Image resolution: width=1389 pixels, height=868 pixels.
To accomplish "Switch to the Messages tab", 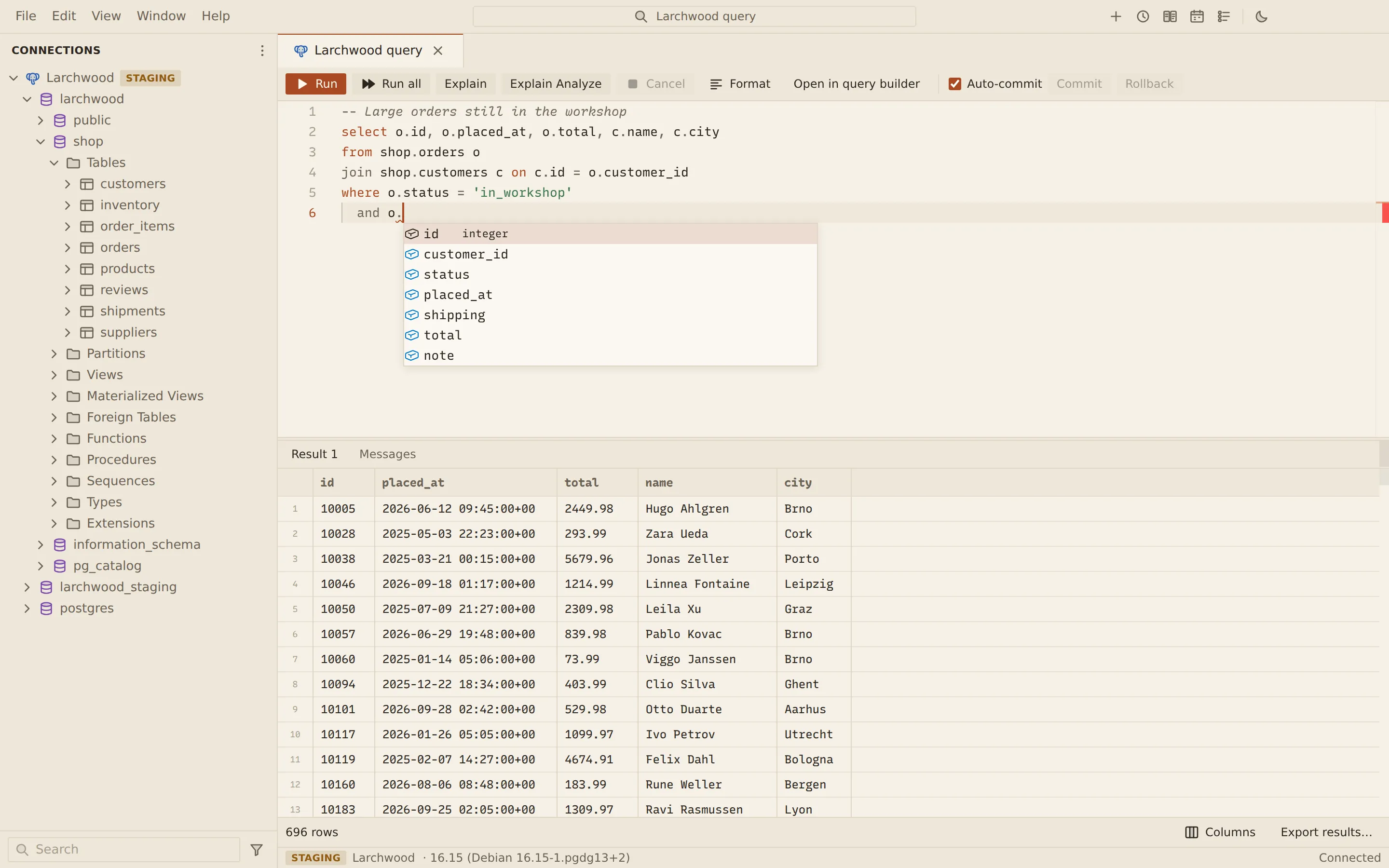I will [387, 454].
